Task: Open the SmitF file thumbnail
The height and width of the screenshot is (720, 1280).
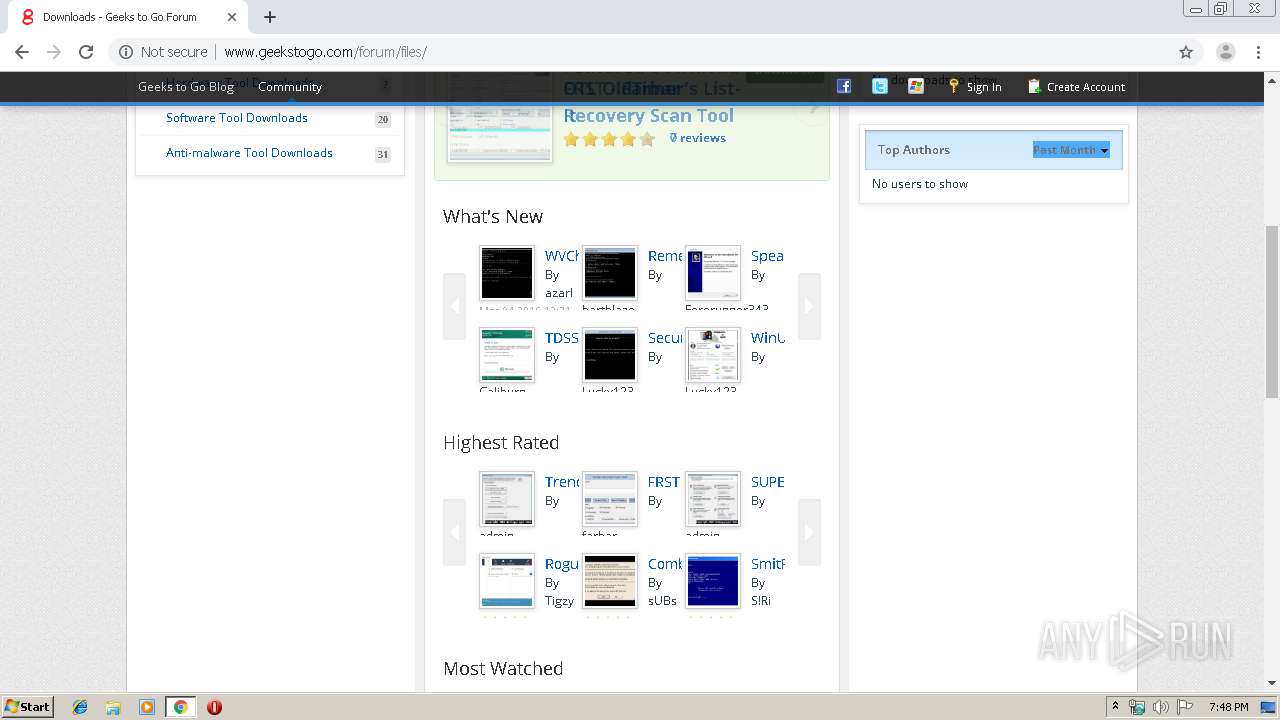Action: (x=713, y=581)
